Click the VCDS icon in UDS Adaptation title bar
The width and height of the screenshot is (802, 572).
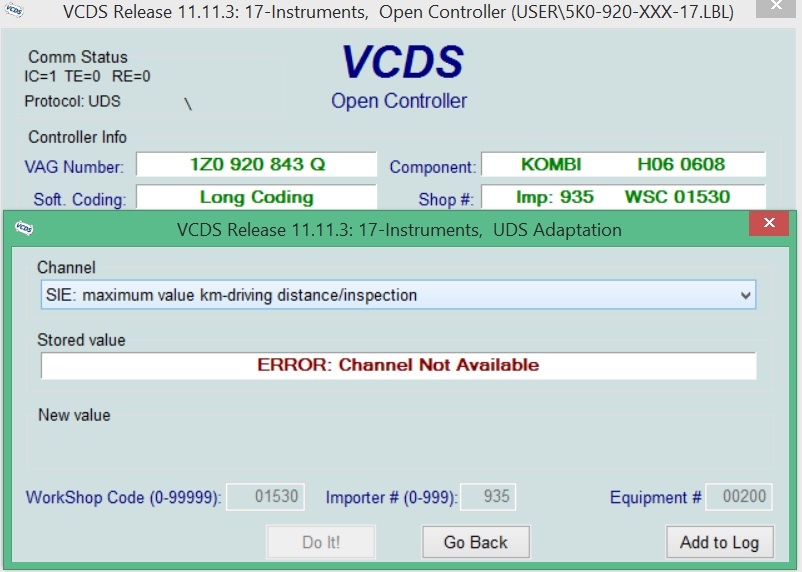pyautogui.click(x=24, y=228)
